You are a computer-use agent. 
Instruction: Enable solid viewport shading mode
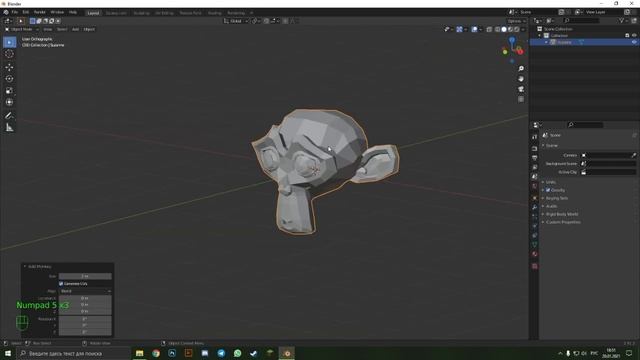coord(504,29)
